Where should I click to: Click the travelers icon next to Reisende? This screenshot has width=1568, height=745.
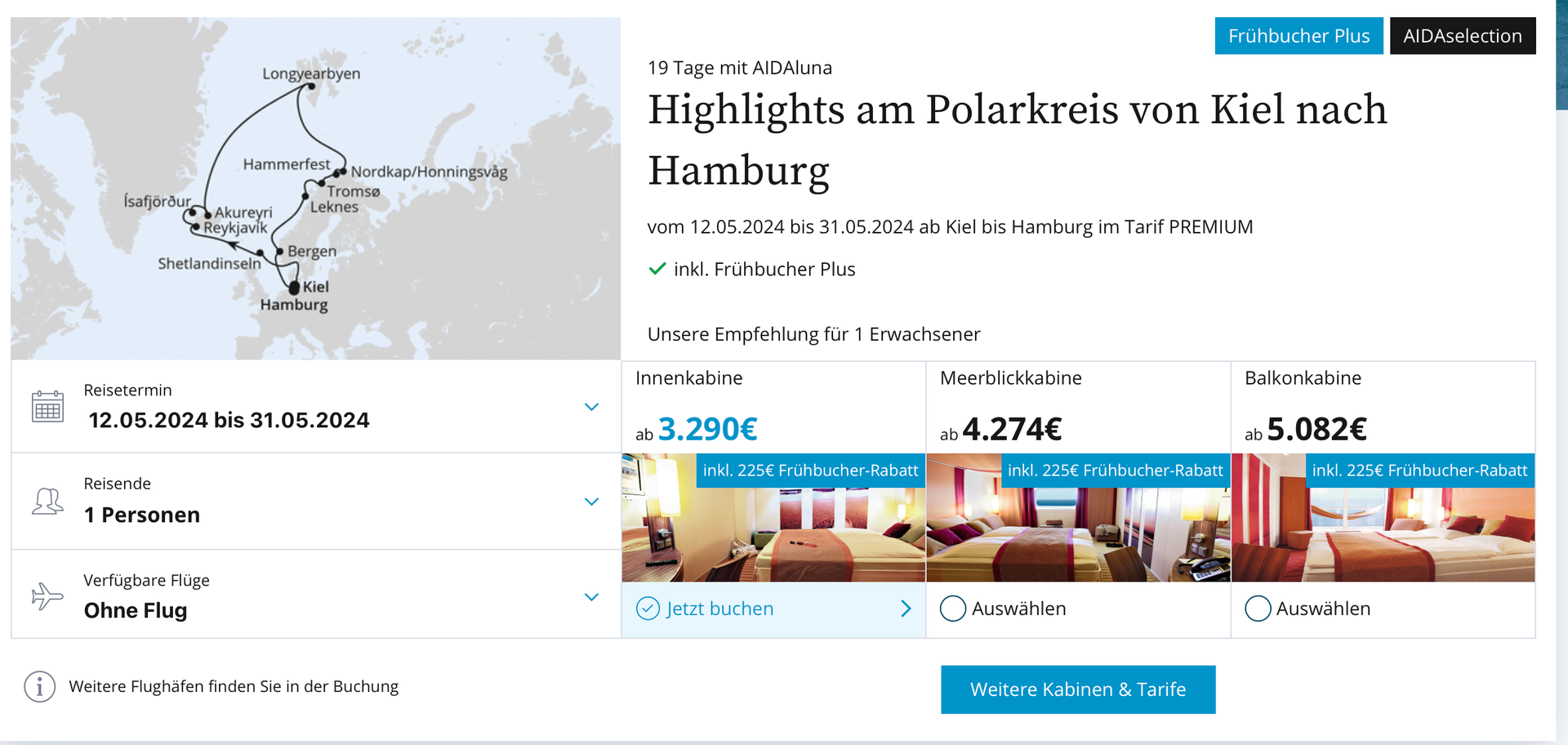(47, 501)
